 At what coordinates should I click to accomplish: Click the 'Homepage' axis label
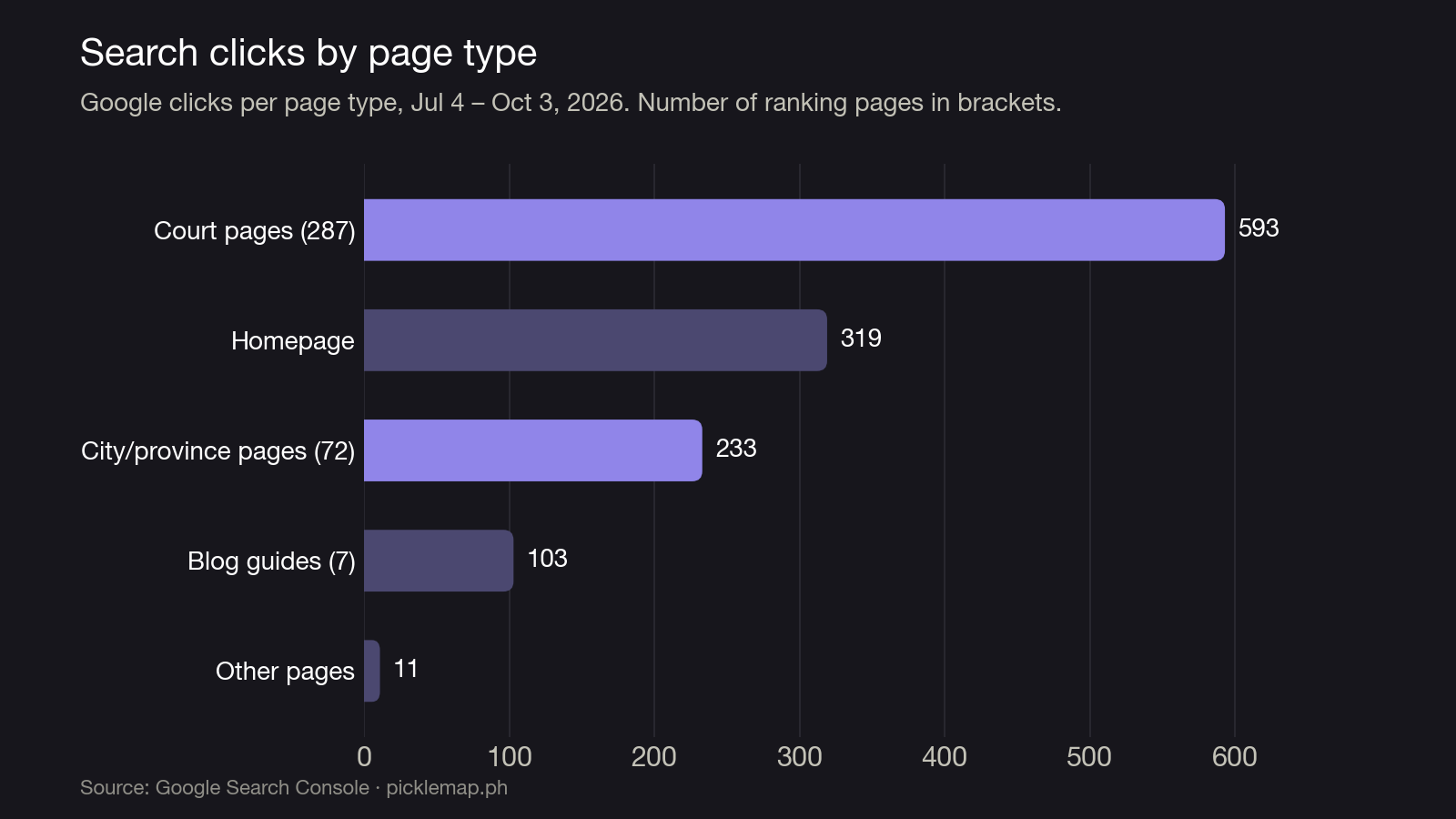pos(293,341)
